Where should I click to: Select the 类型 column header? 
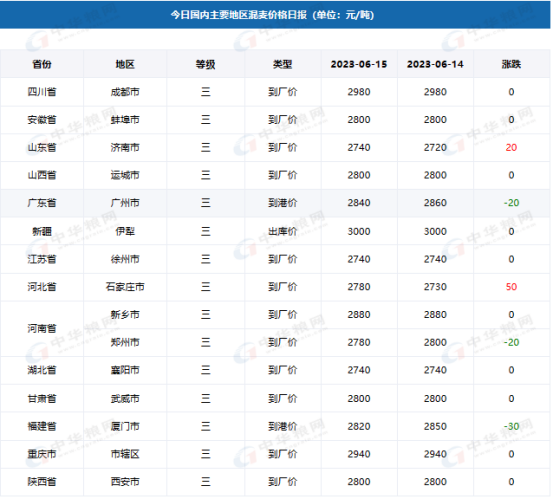(282, 64)
